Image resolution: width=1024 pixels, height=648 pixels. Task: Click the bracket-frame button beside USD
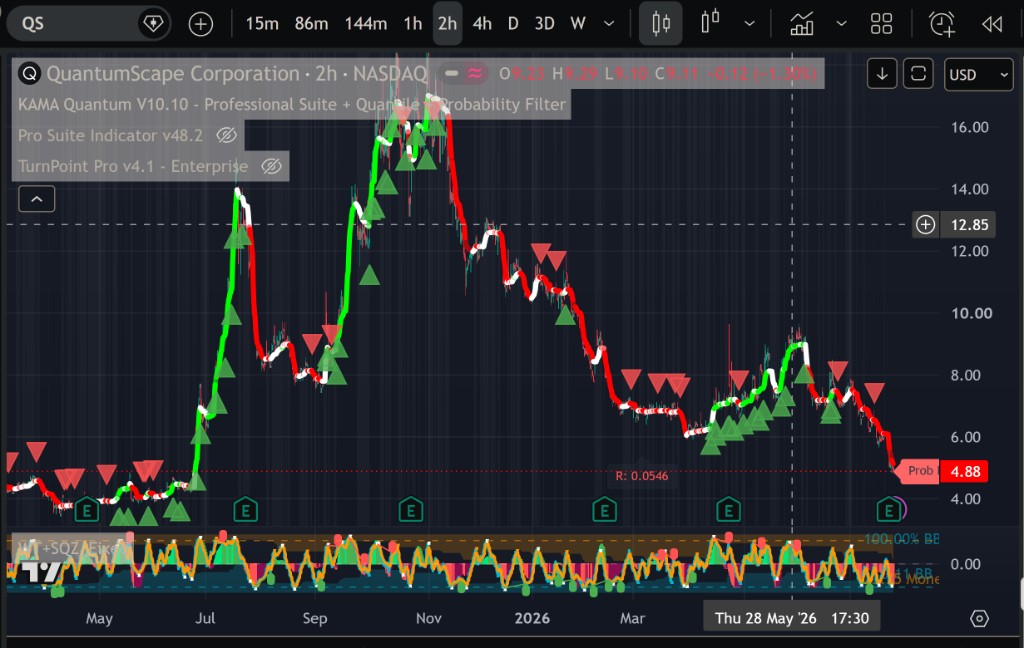click(918, 74)
